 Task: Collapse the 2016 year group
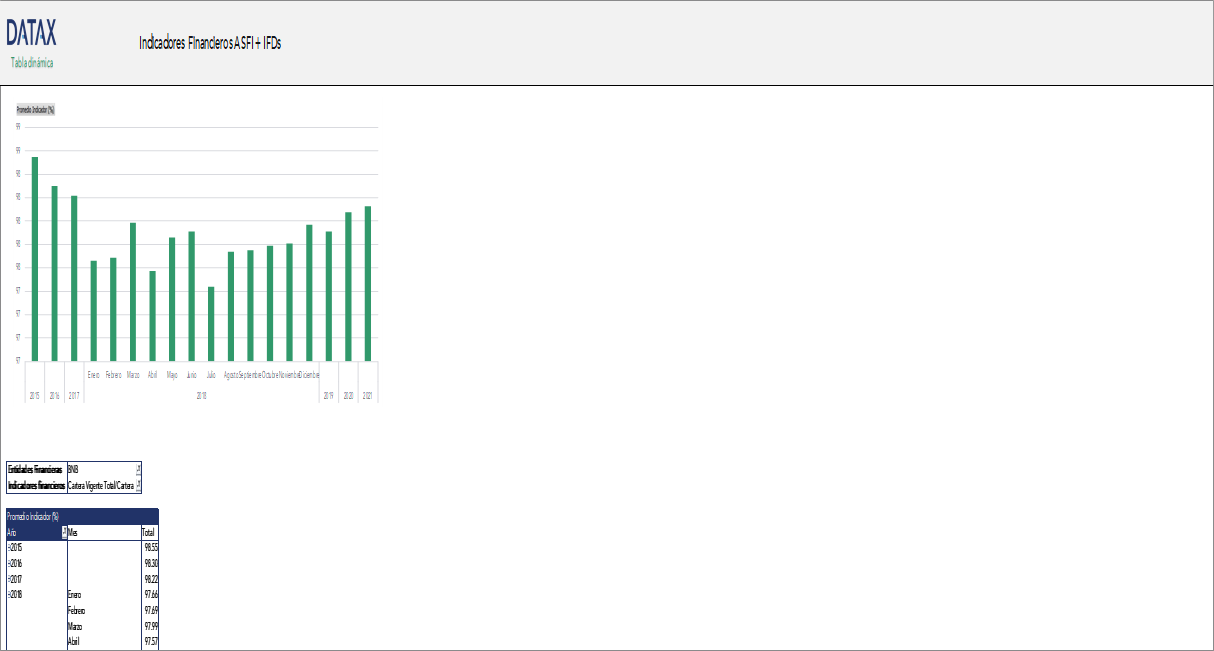(x=9, y=562)
